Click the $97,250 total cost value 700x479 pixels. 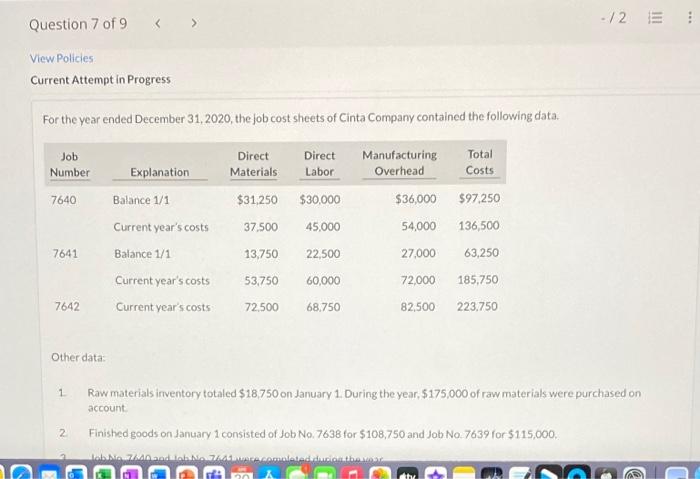point(479,198)
